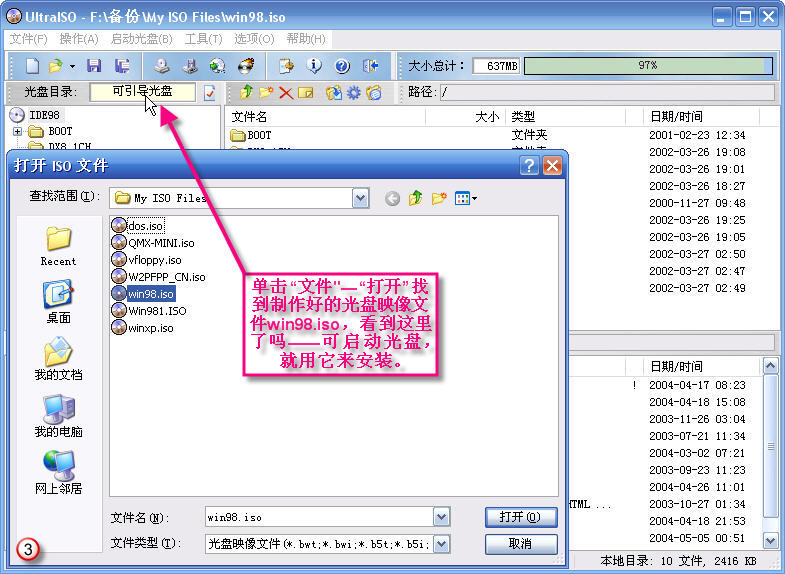785x574 pixels.
Task: Click the folder-with-label icon next to gear
Action: 373,92
